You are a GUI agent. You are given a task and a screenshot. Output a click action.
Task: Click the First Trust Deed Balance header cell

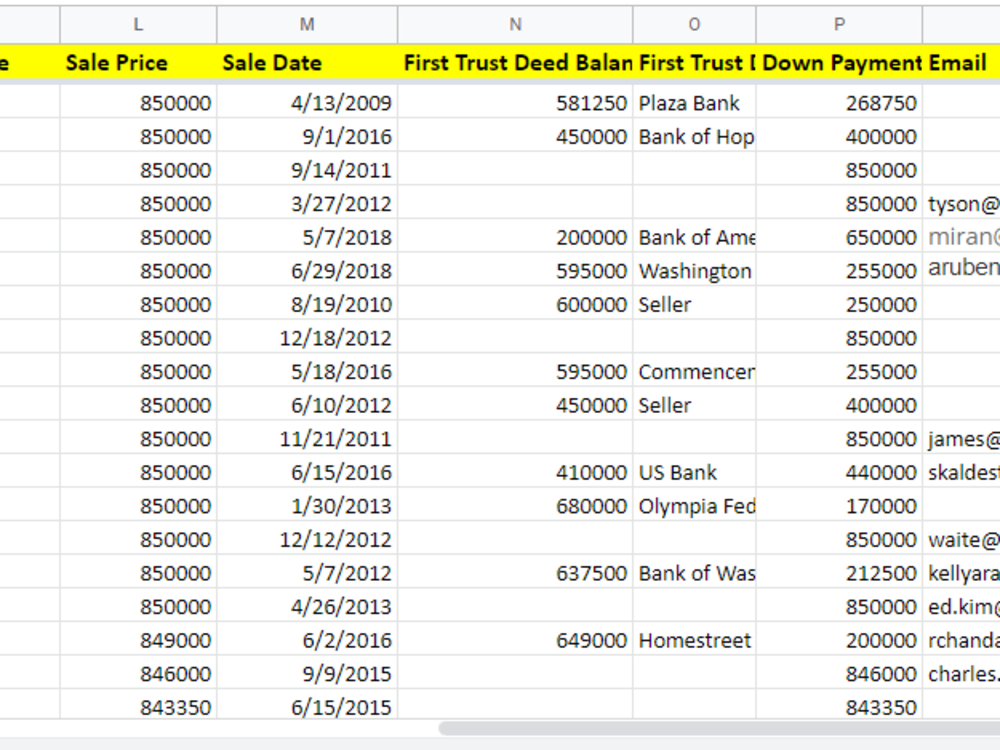(515, 62)
